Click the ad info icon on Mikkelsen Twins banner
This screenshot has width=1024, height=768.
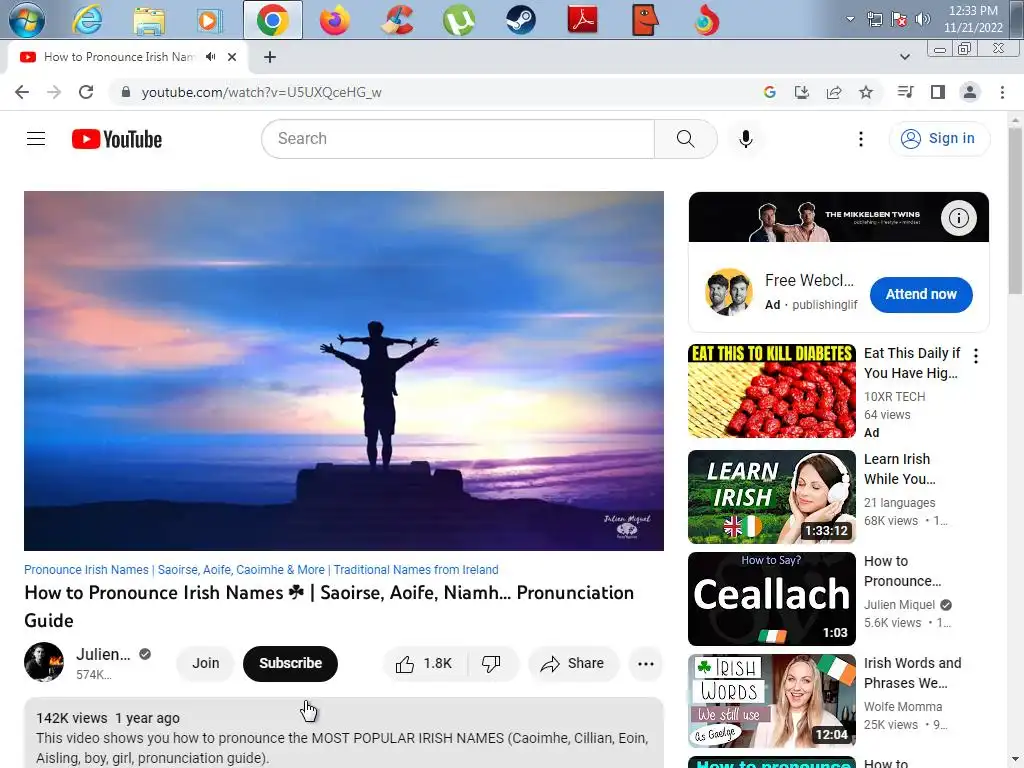click(959, 217)
